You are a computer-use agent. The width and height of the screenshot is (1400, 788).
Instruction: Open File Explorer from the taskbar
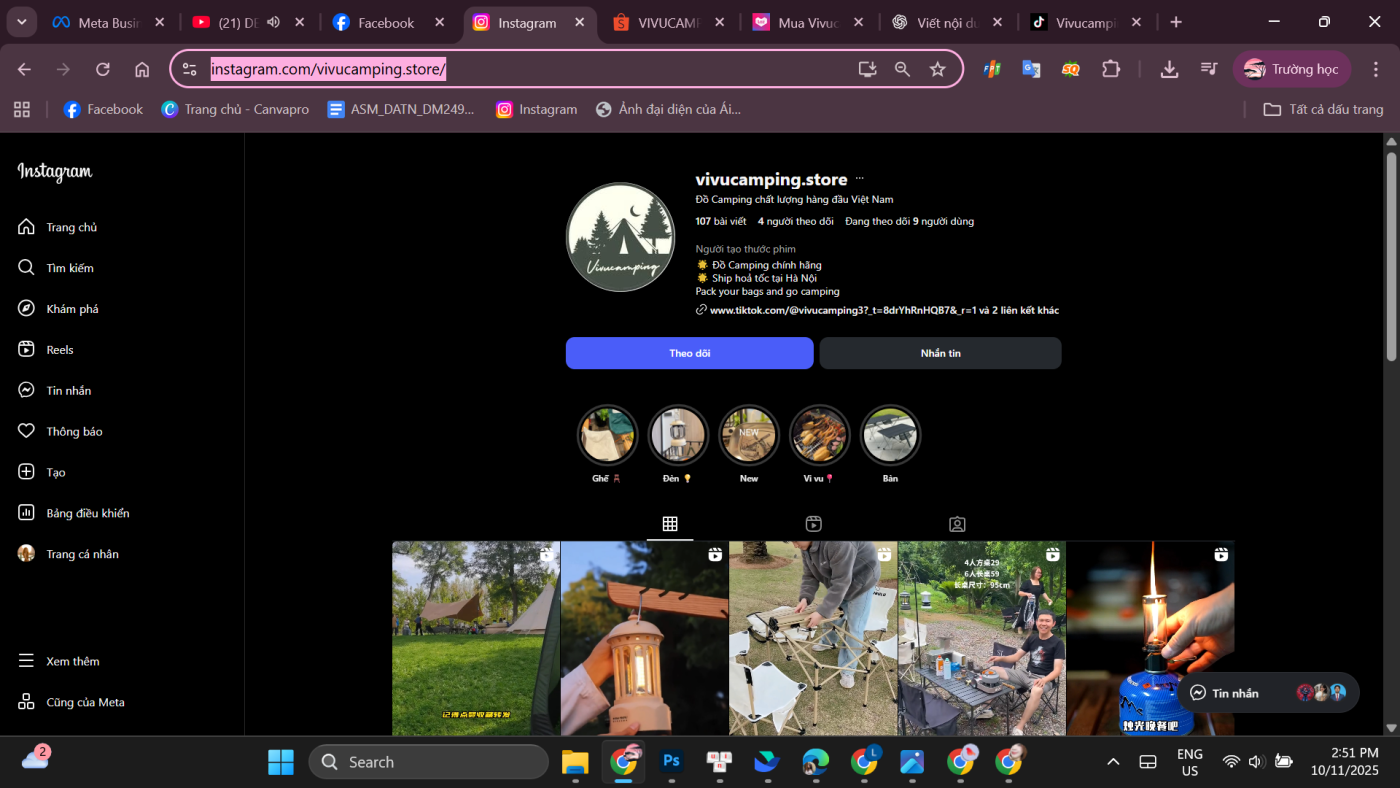click(x=575, y=762)
